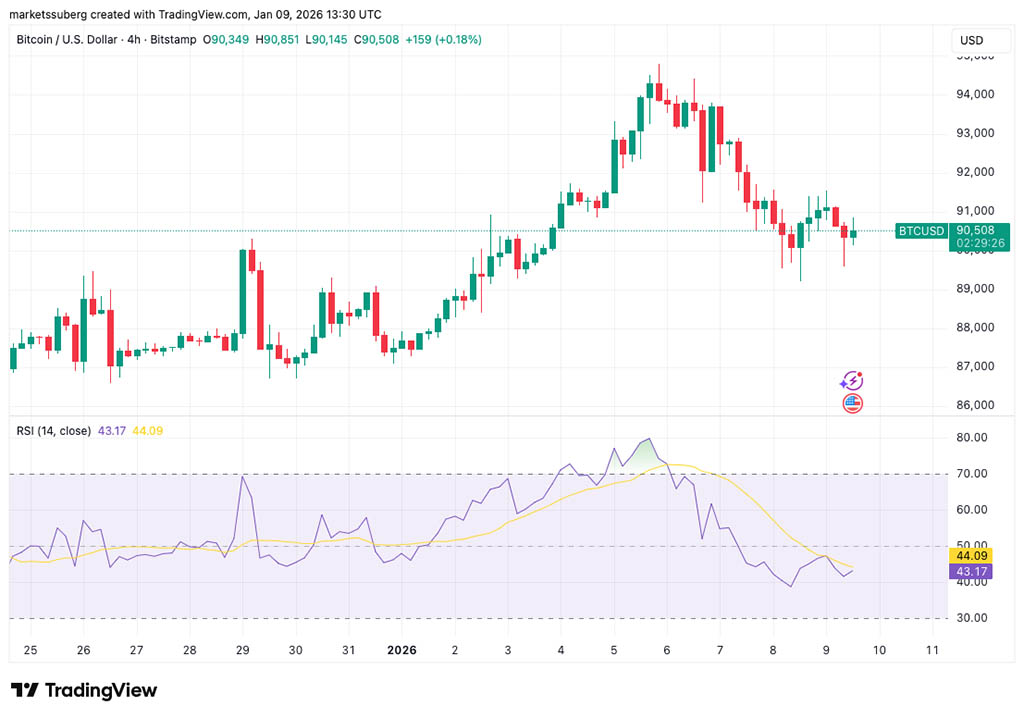Click the purple lightning event icon

pyautogui.click(x=851, y=380)
